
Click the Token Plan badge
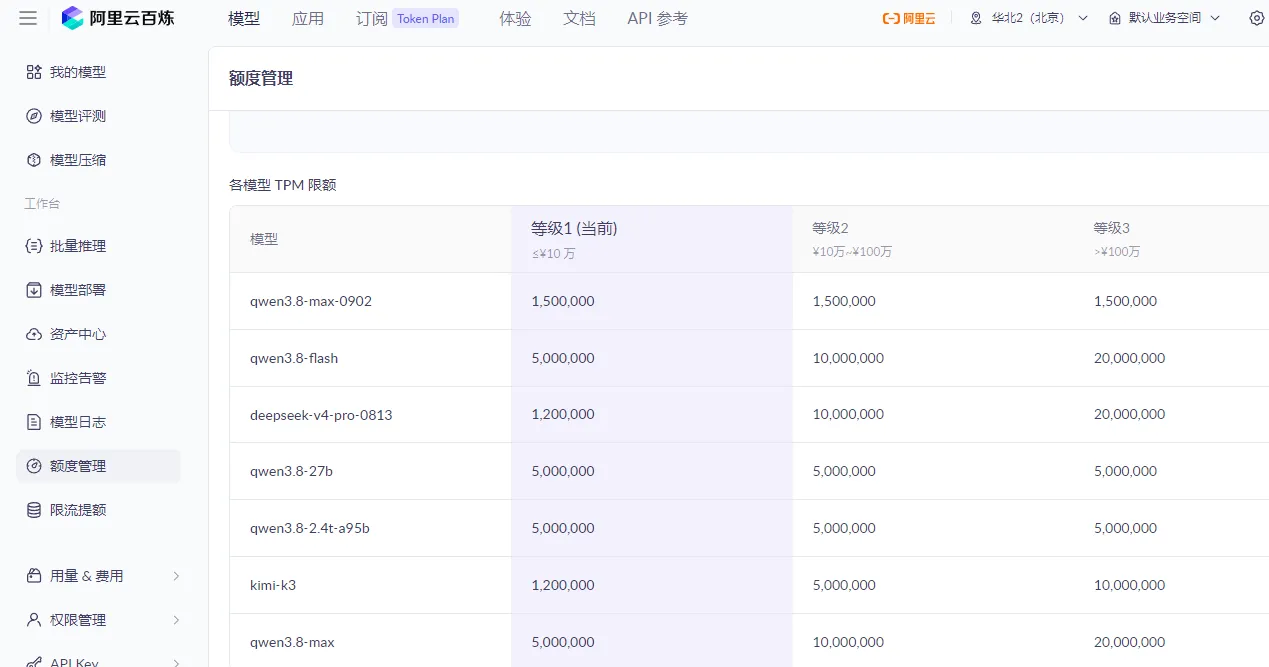tap(426, 18)
